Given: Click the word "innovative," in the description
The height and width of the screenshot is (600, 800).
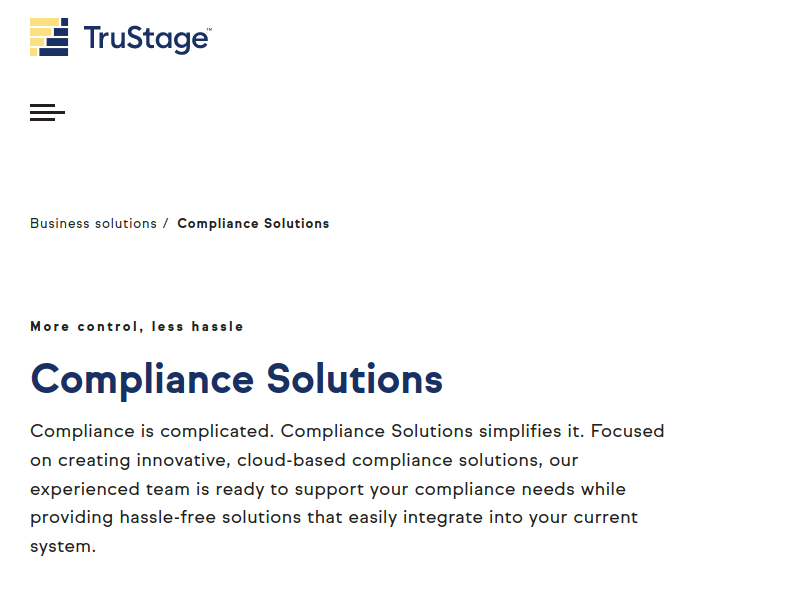Looking at the screenshot, I should coord(184,460).
